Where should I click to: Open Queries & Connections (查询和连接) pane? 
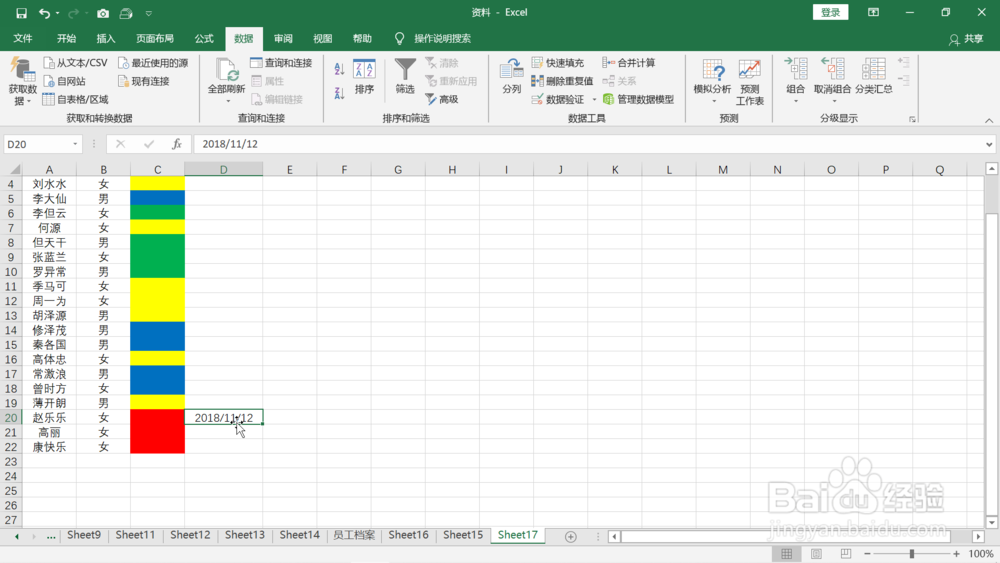(281, 62)
